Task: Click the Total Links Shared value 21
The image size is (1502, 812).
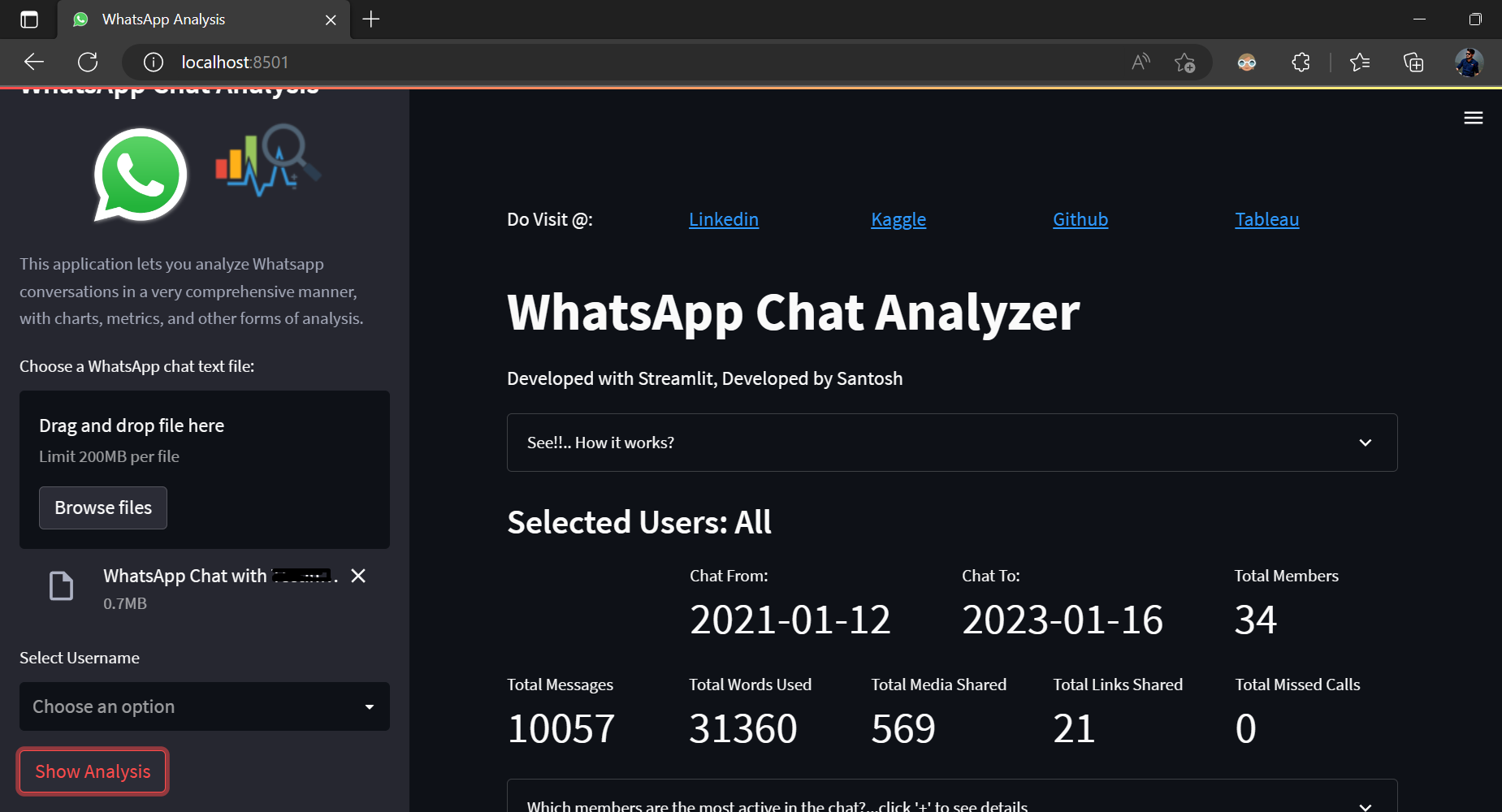Action: click(x=1074, y=728)
